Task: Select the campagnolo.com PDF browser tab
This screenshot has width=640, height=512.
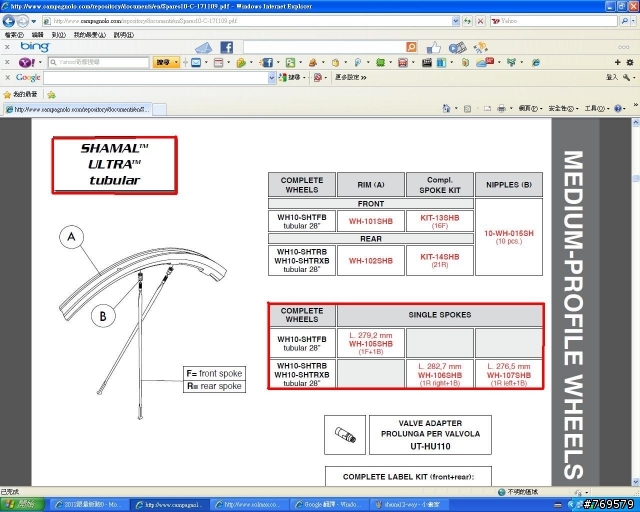Action: point(78,109)
